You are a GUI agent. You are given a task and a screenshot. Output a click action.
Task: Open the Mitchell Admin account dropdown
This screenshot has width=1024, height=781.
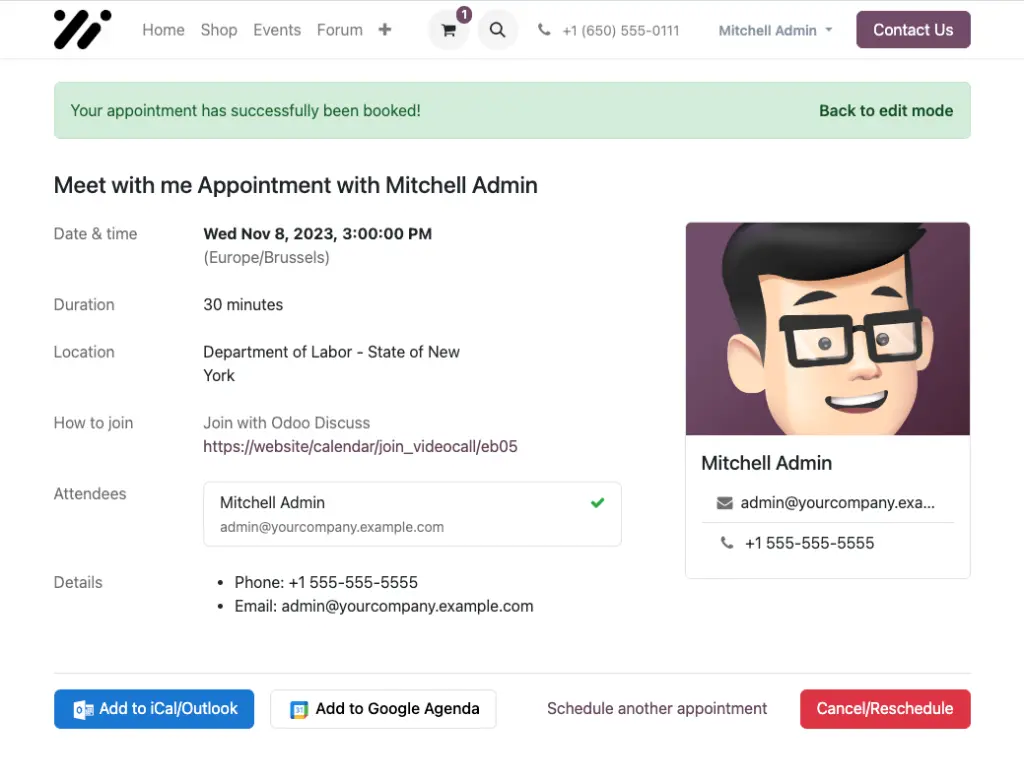pos(768,30)
